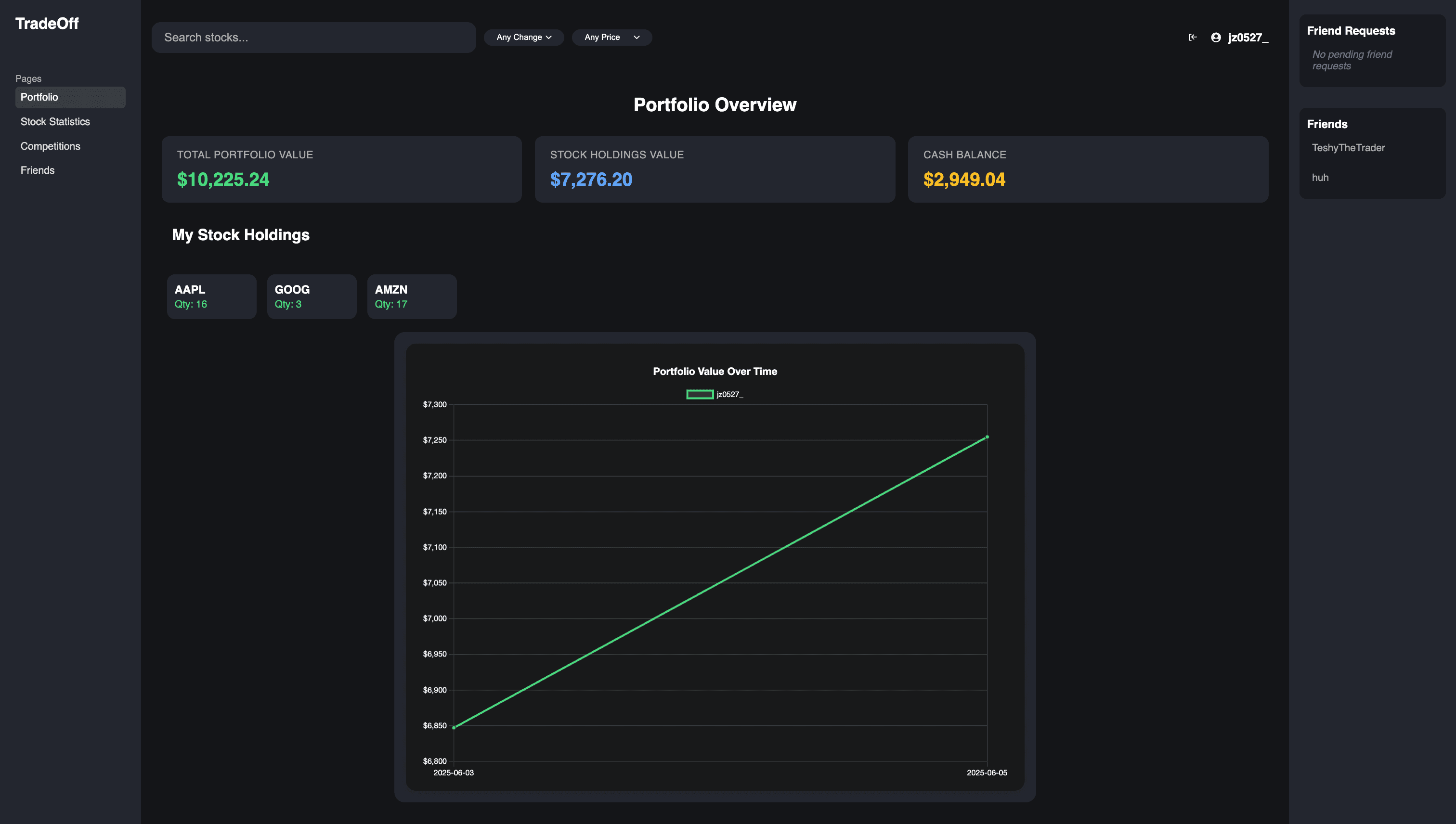Viewport: 1456px width, 824px height.
Task: Click the TradeOff logo
Action: tap(47, 24)
